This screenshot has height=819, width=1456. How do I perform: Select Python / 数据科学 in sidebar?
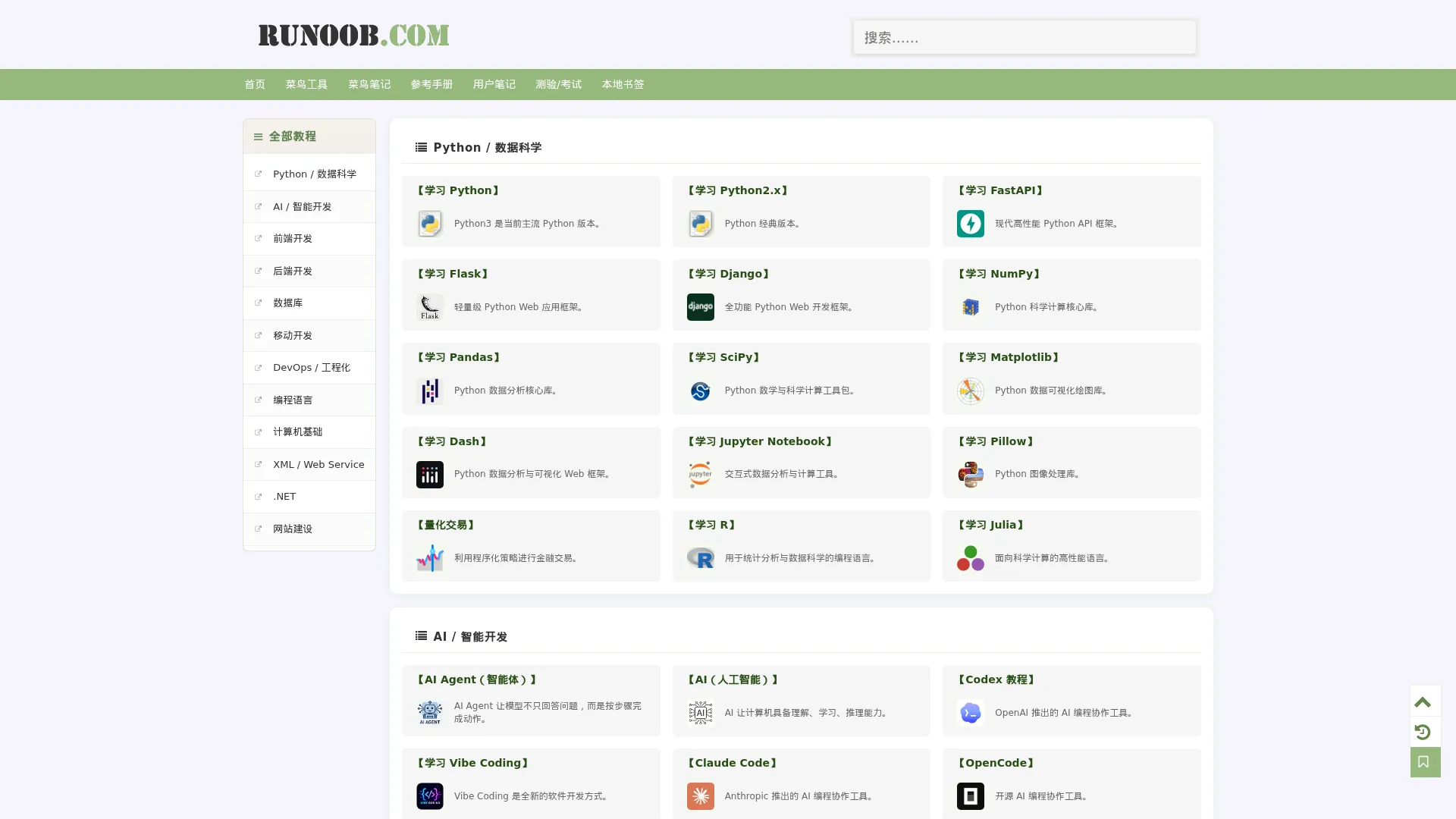[309, 174]
